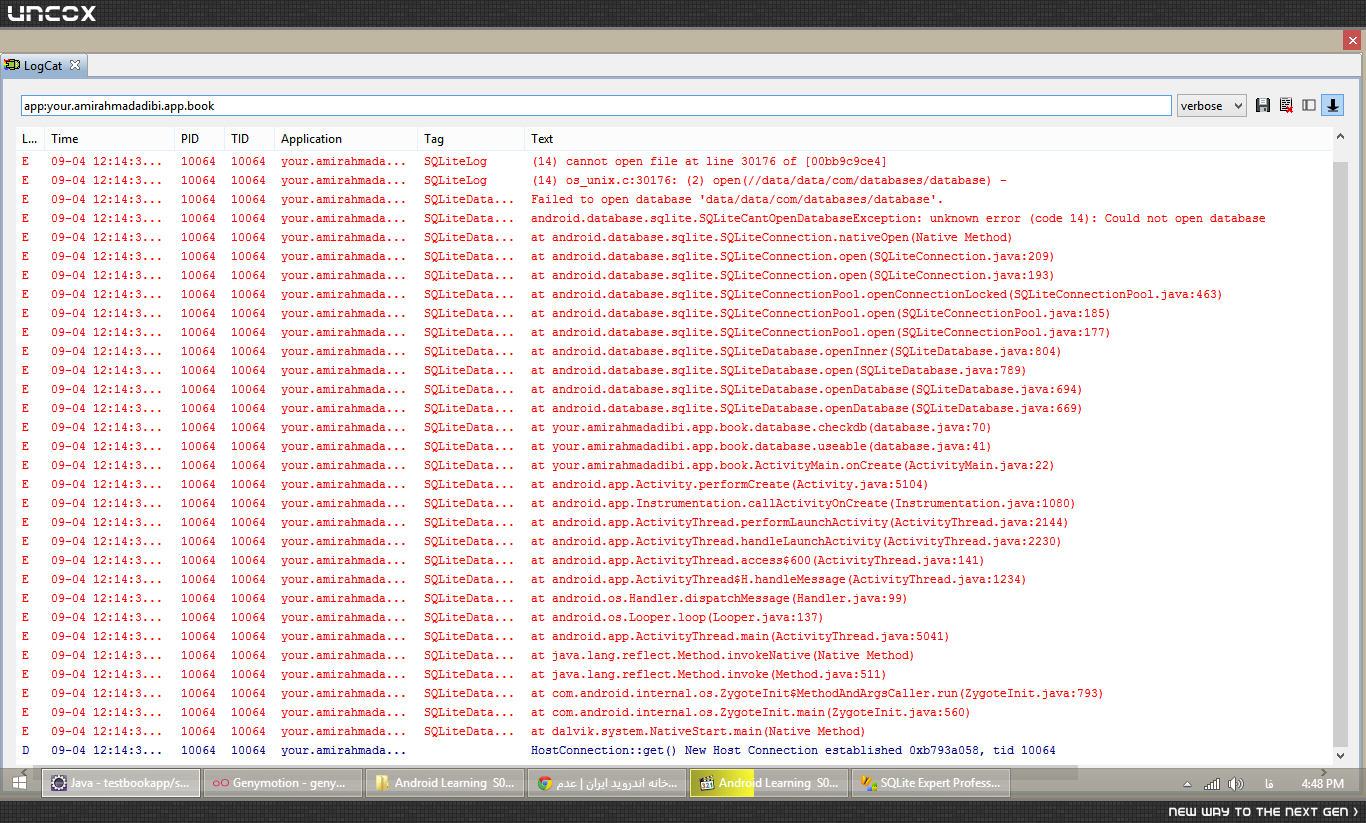Click the LogCat filter search field
This screenshot has width=1366, height=823.
[x=596, y=105]
